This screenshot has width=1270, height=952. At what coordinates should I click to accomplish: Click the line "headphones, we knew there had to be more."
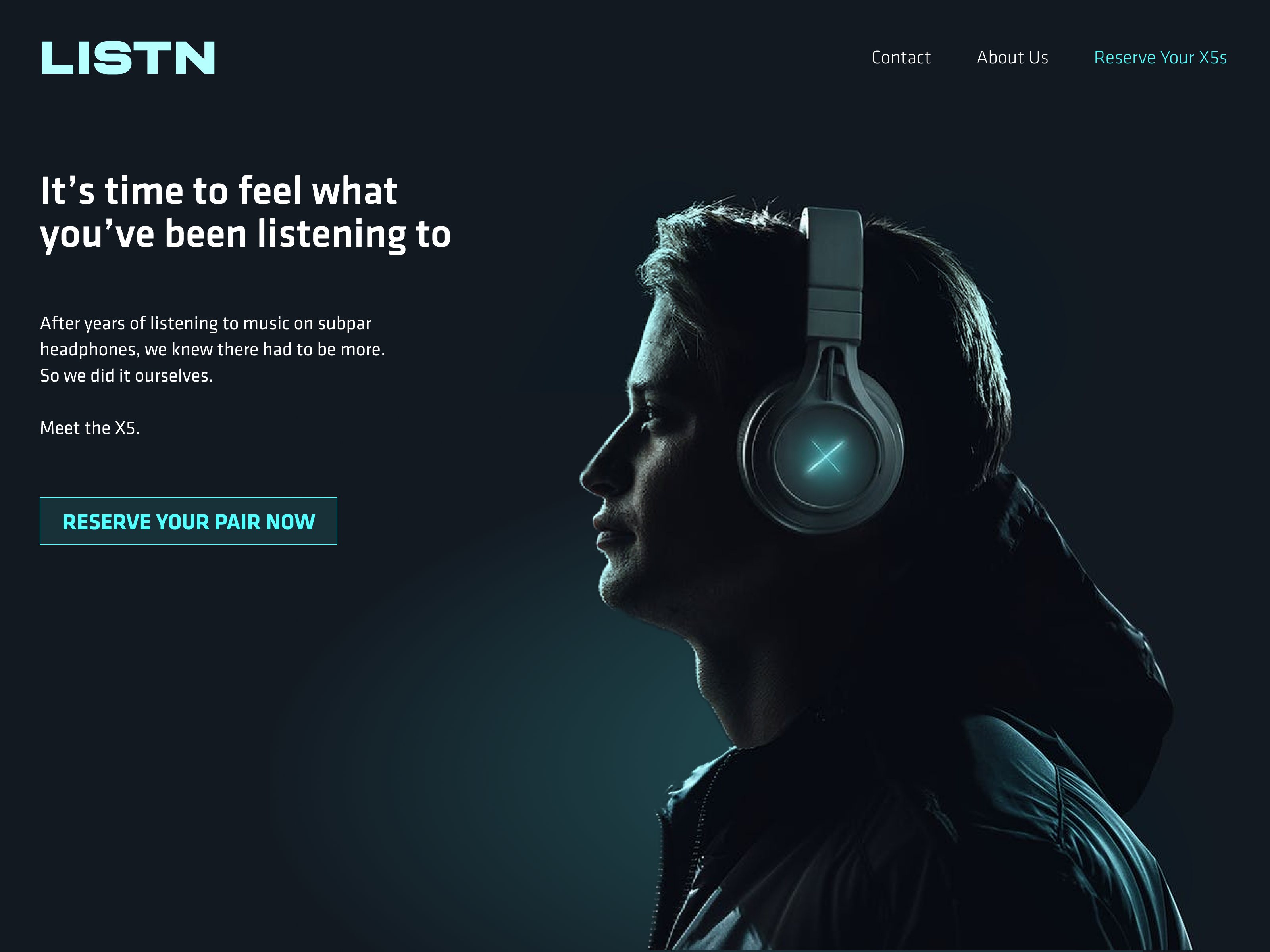point(212,349)
